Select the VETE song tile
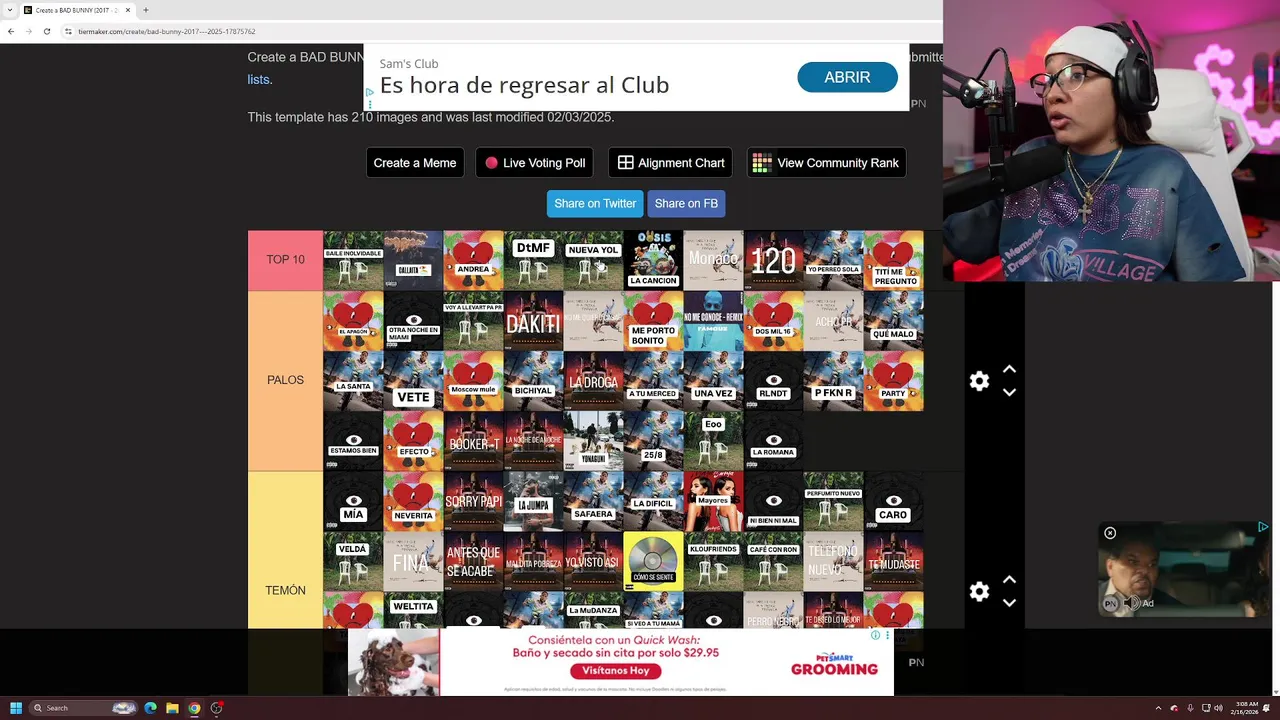The height and width of the screenshot is (720, 1280). coord(413,380)
